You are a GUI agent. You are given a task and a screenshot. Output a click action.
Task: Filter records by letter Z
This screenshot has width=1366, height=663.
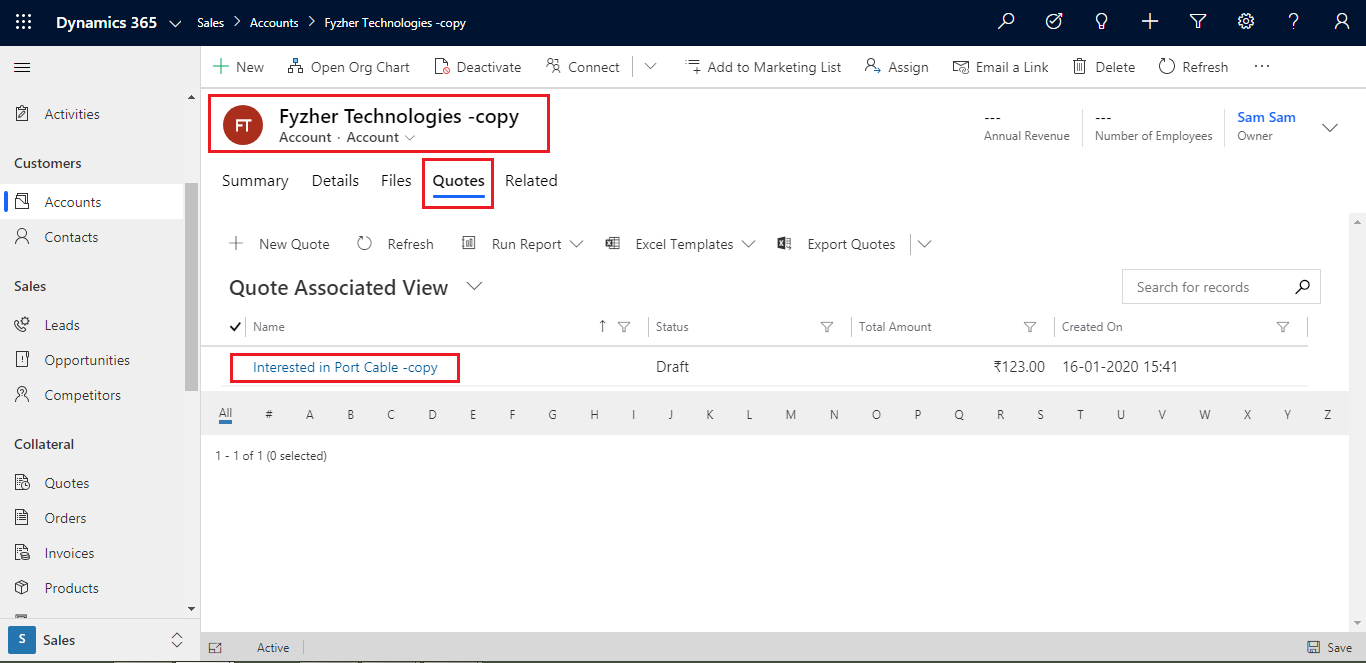coord(1327,415)
